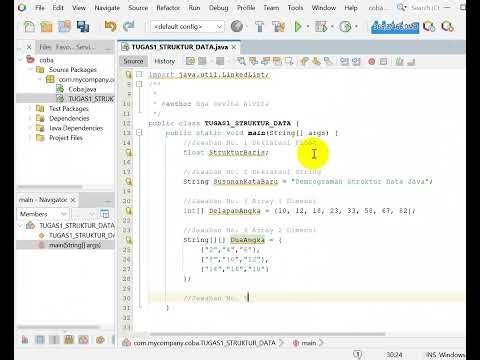The width and height of the screenshot is (480, 360).
Task: Toggle Show Inherited Members in the Navigator
Action: point(25,340)
